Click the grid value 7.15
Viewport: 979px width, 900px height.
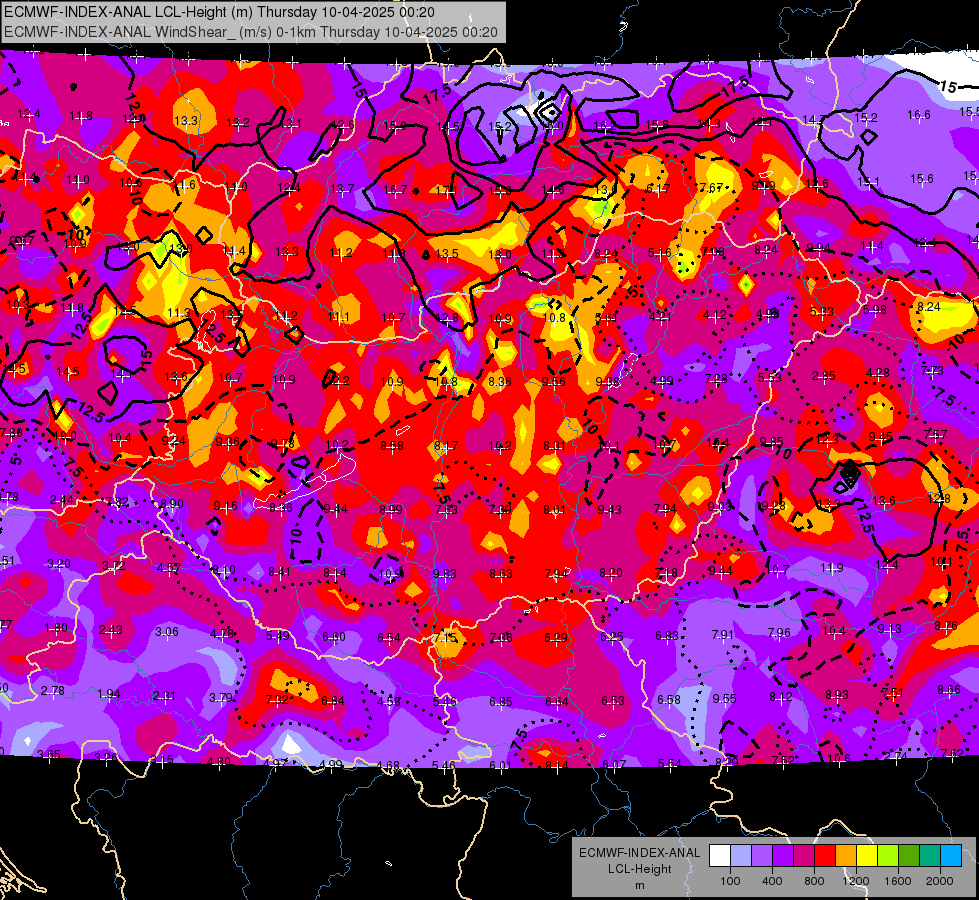click(445, 638)
